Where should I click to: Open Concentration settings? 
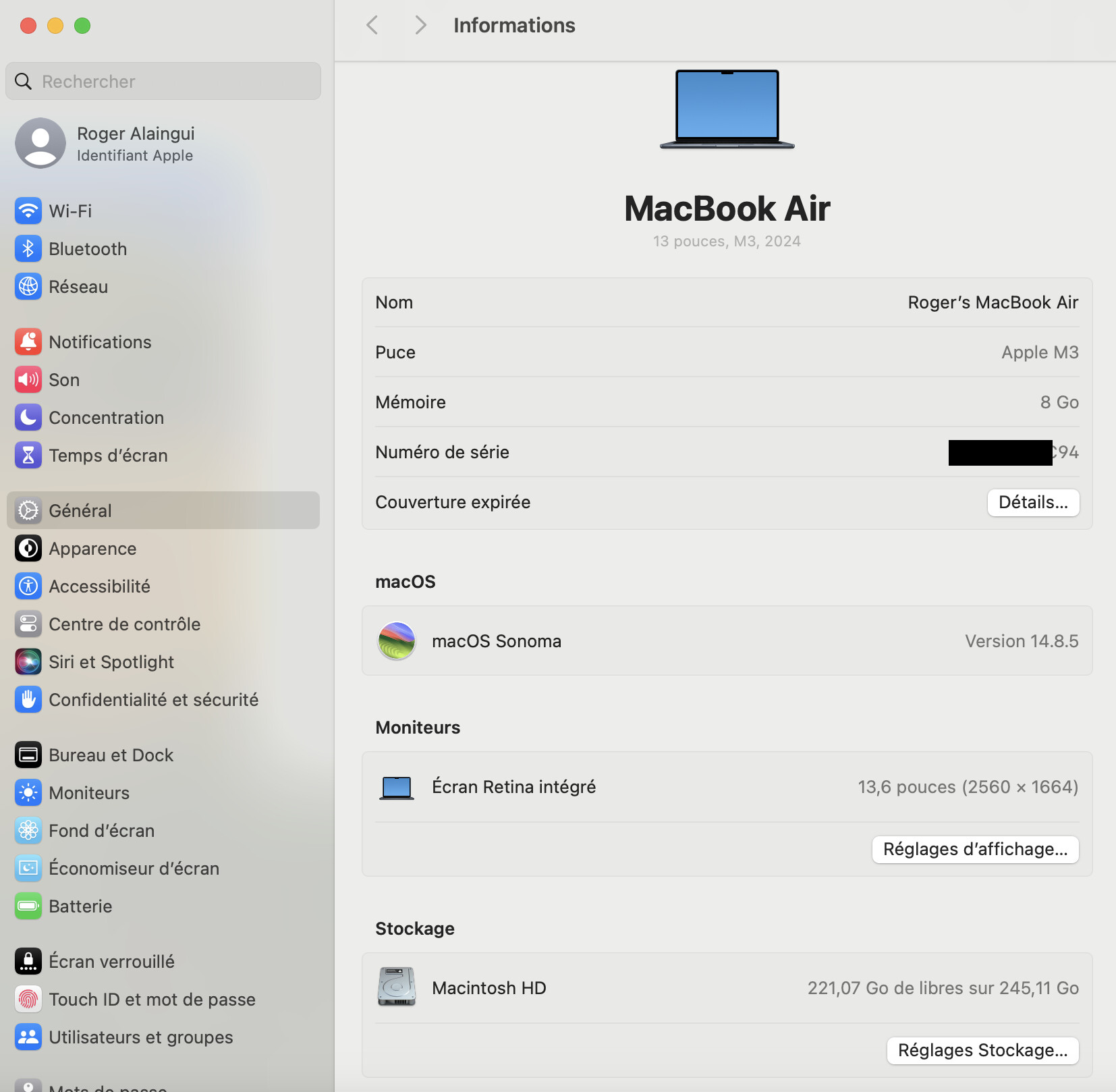(107, 417)
